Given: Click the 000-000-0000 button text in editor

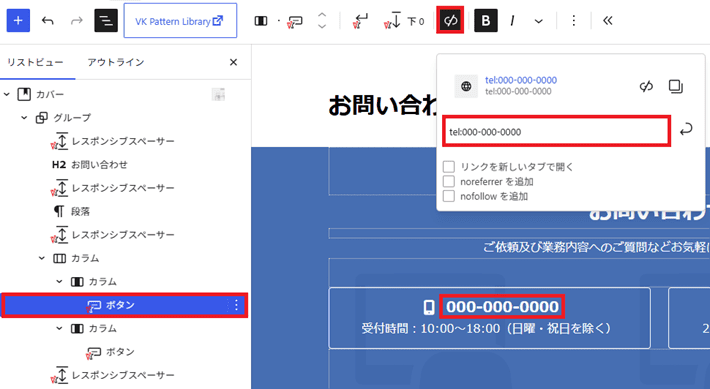Looking at the screenshot, I should coord(502,307).
